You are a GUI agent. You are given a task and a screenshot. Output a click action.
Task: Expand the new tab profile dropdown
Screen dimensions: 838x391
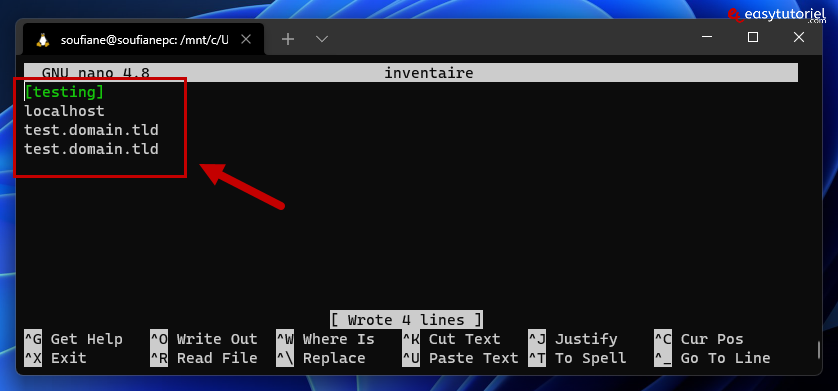click(x=321, y=39)
